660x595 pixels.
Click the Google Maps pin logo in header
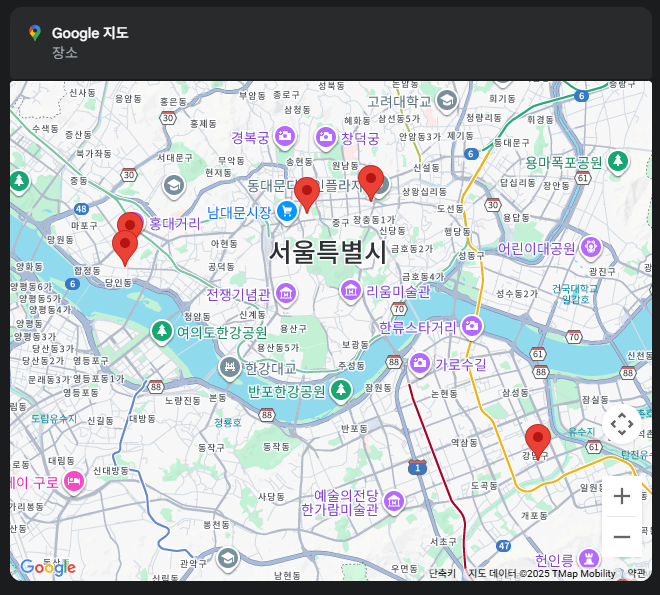[x=35, y=33]
